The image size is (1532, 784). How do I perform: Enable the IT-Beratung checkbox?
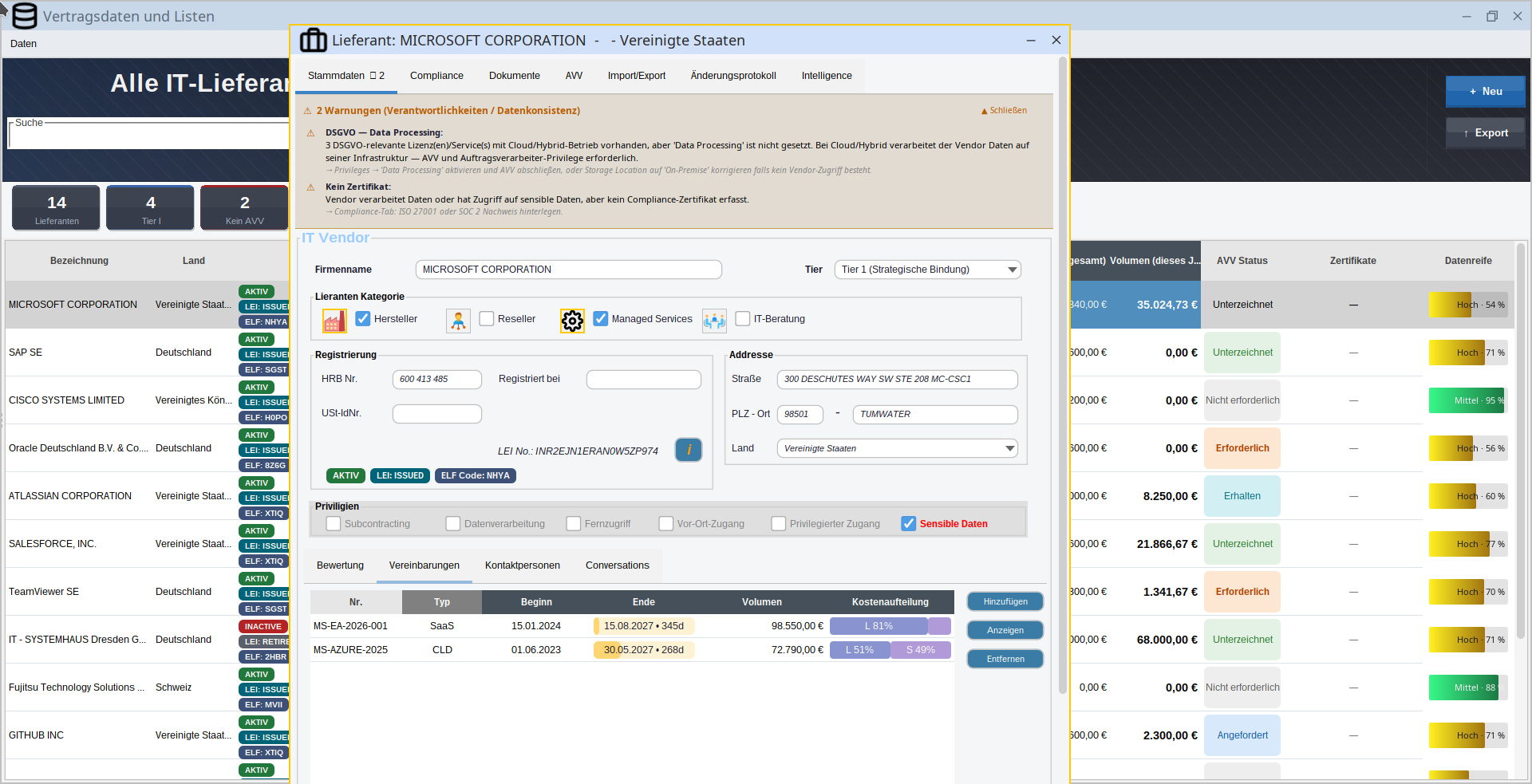743,319
